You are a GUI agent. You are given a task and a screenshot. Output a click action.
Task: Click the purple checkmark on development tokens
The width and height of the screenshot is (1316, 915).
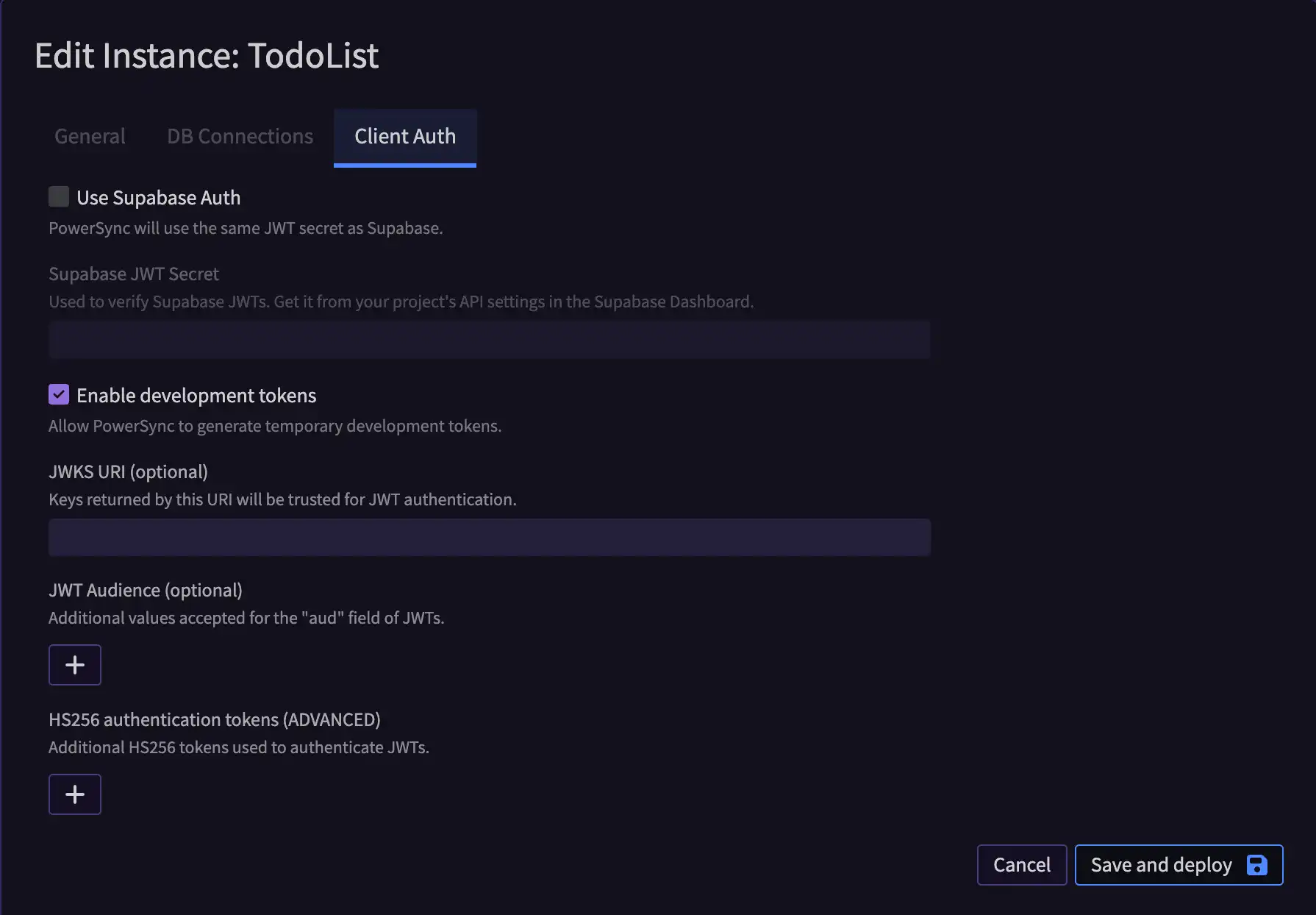(x=58, y=394)
